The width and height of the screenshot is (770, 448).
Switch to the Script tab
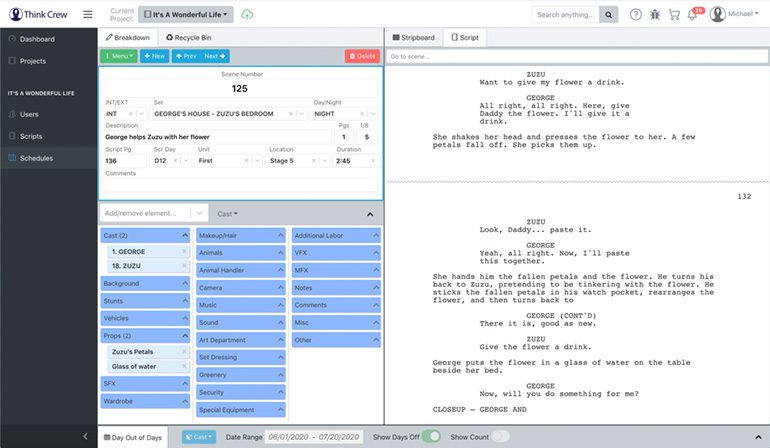[465, 37]
